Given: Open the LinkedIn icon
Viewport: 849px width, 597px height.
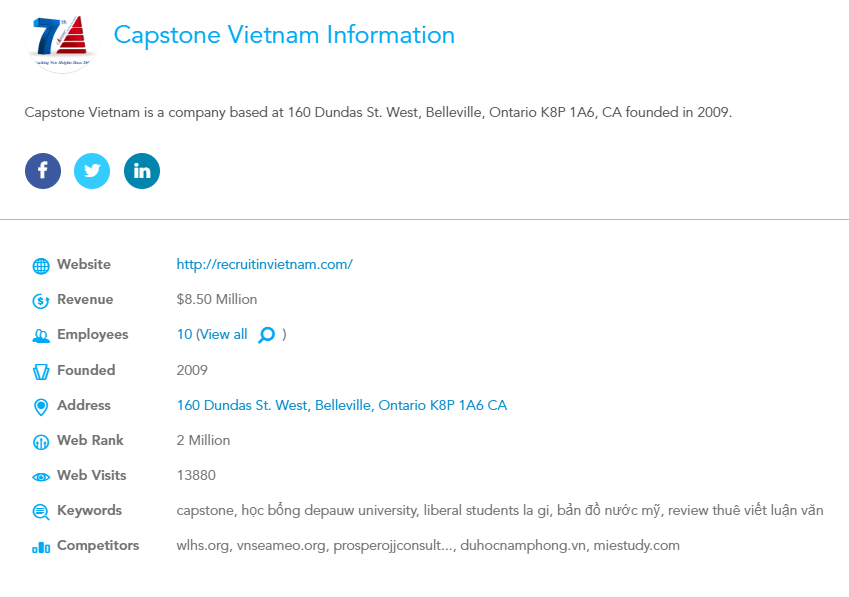Looking at the screenshot, I should (142, 171).
